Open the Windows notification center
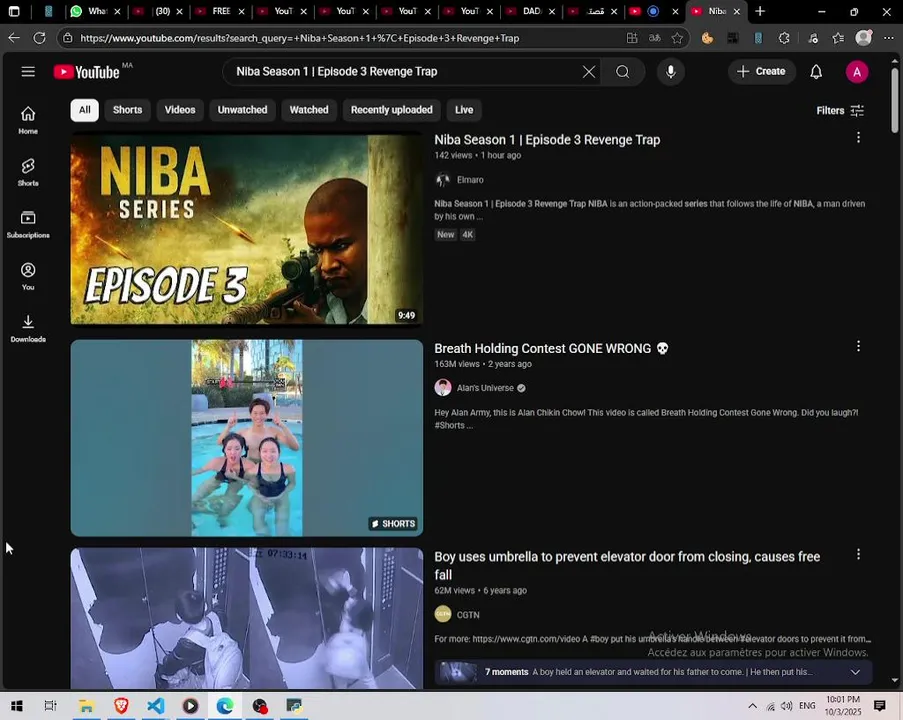The height and width of the screenshot is (720, 903). click(x=879, y=706)
